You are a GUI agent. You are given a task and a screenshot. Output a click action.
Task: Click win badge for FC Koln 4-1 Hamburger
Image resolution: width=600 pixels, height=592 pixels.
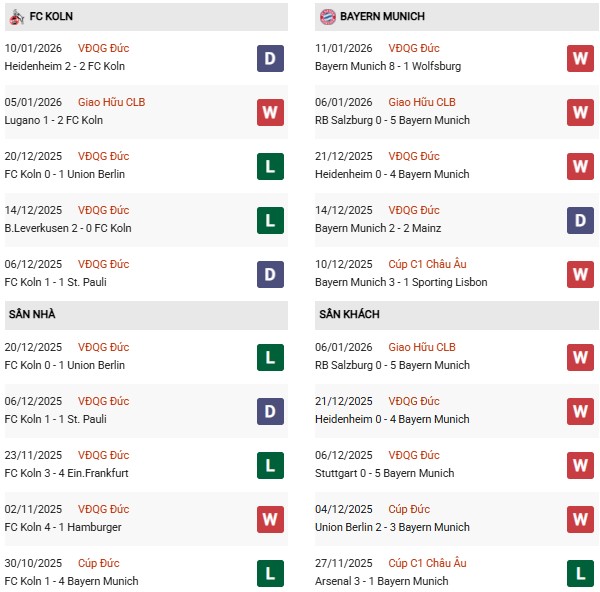pos(269,519)
